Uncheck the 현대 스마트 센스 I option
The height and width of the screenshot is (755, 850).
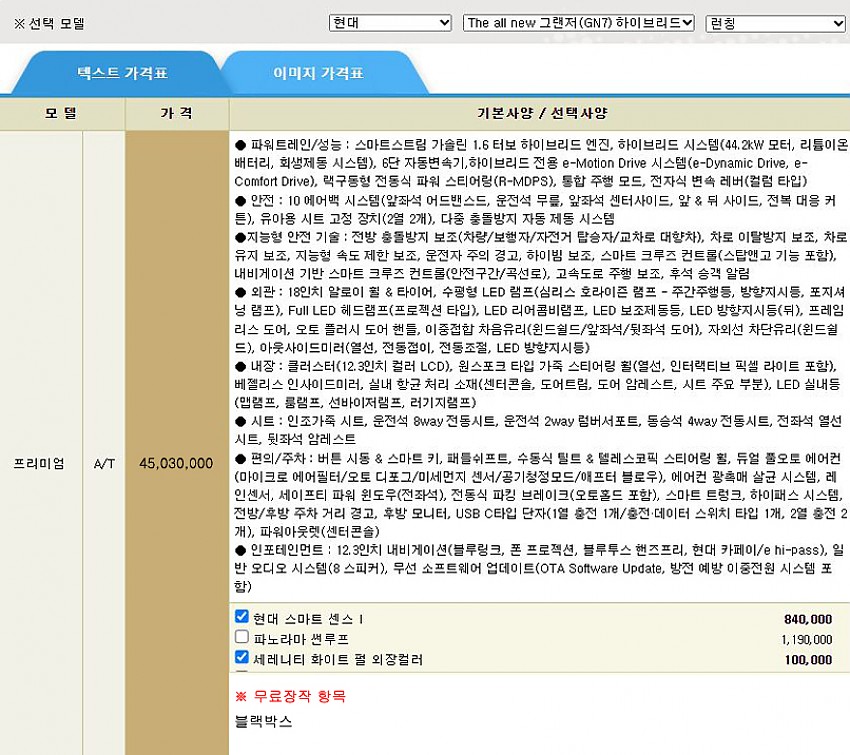click(242, 617)
